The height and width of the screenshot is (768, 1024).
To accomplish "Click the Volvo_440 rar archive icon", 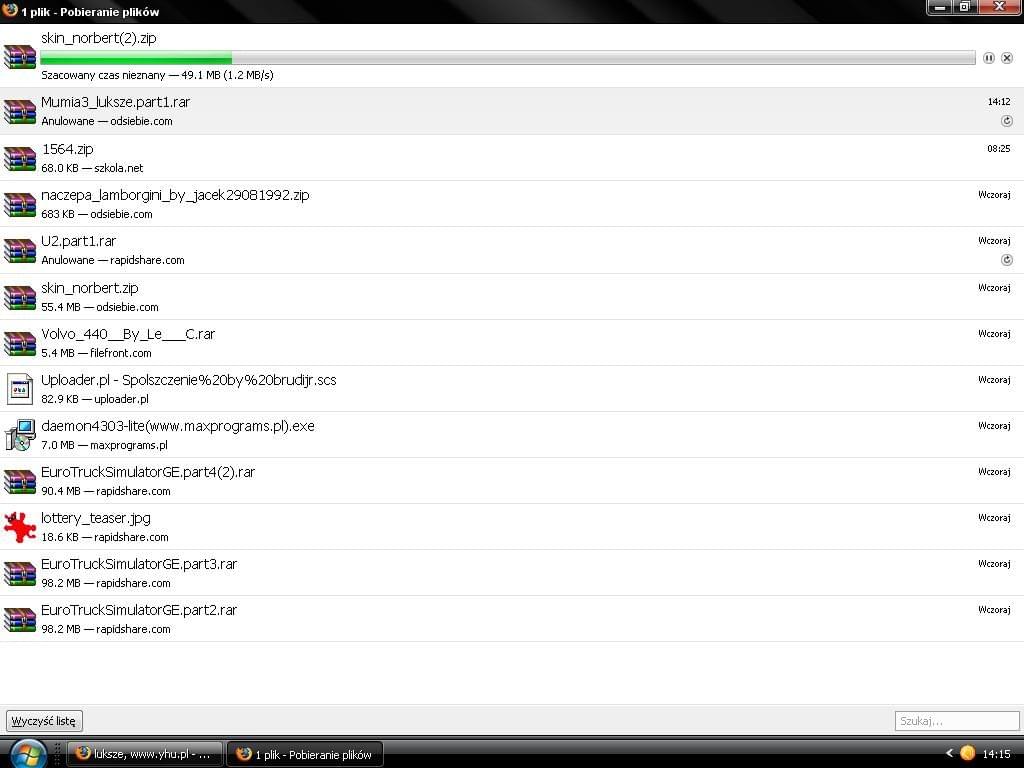I will [20, 343].
